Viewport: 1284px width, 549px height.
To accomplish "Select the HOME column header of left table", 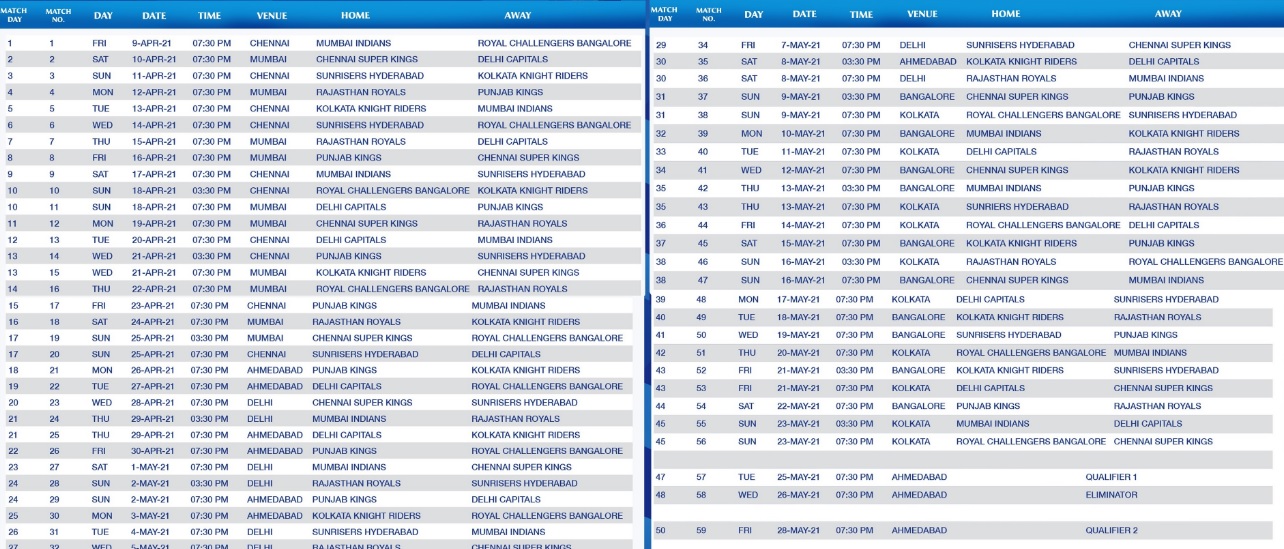I will pyautogui.click(x=355, y=15).
